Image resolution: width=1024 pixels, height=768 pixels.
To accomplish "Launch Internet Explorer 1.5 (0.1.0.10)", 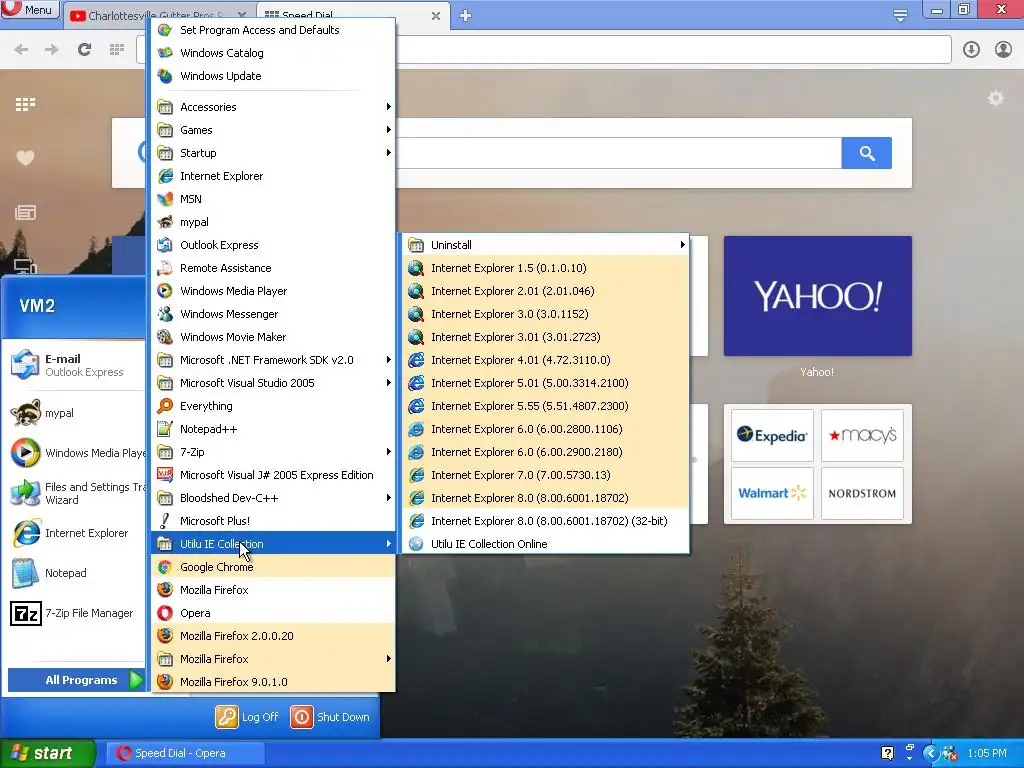I will 545,268.
